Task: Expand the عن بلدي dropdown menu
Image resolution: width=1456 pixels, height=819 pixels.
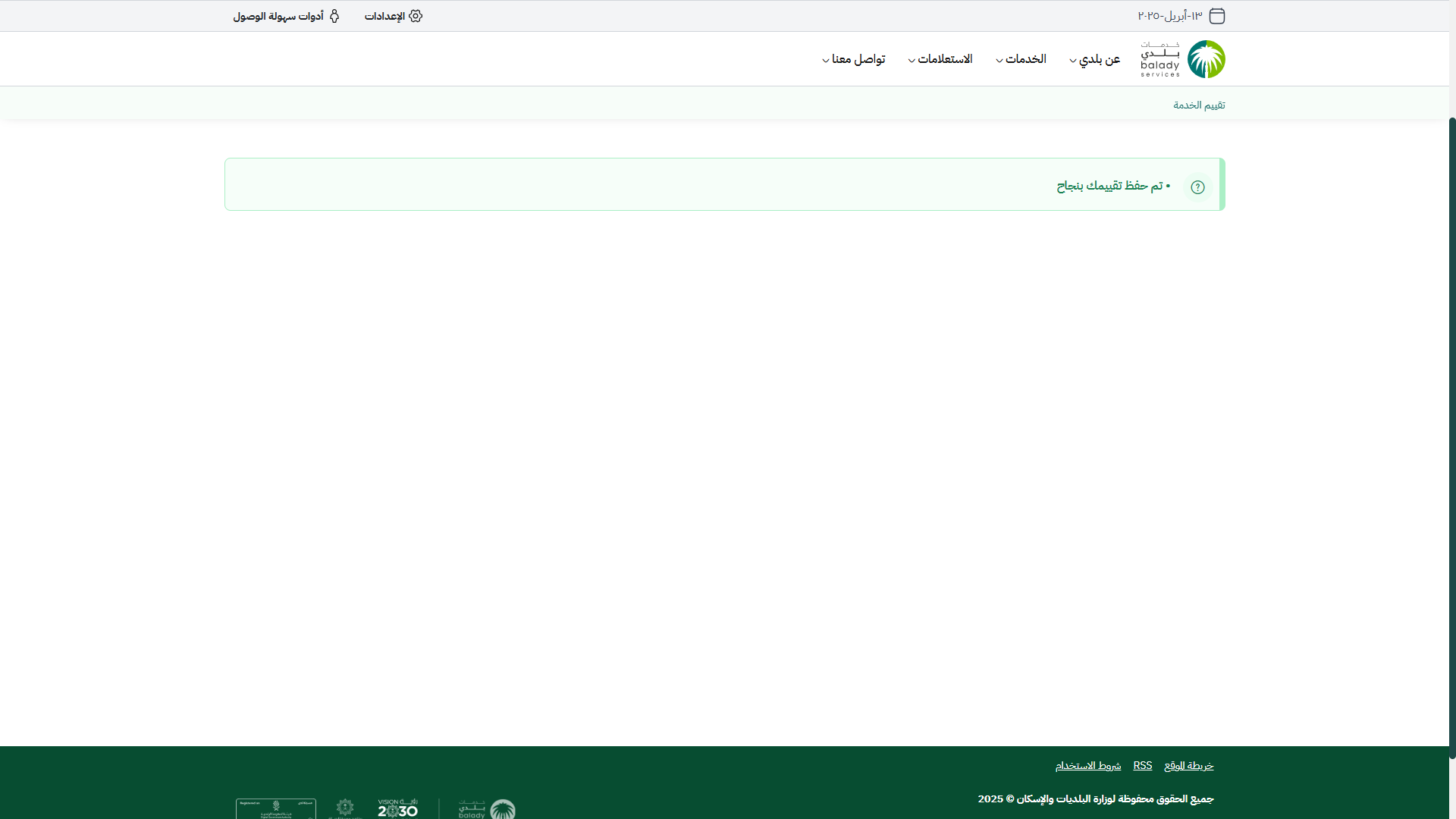Action: tap(1095, 59)
